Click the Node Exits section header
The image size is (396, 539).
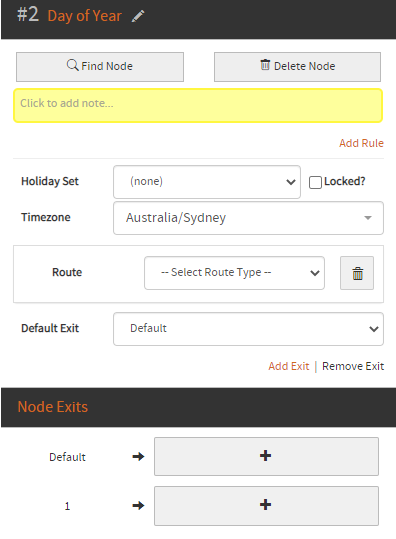[x=53, y=407]
